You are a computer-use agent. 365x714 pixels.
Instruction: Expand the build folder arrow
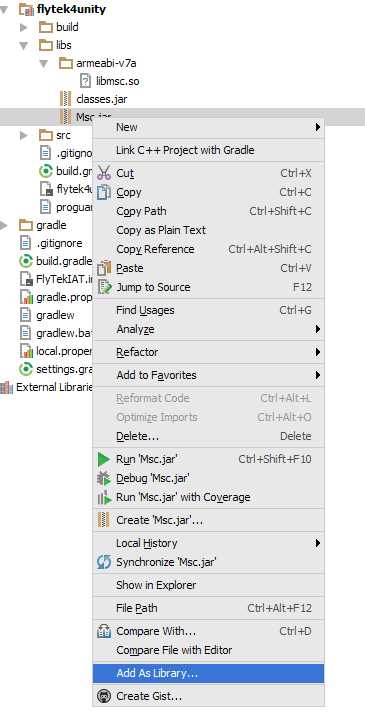pos(24,27)
